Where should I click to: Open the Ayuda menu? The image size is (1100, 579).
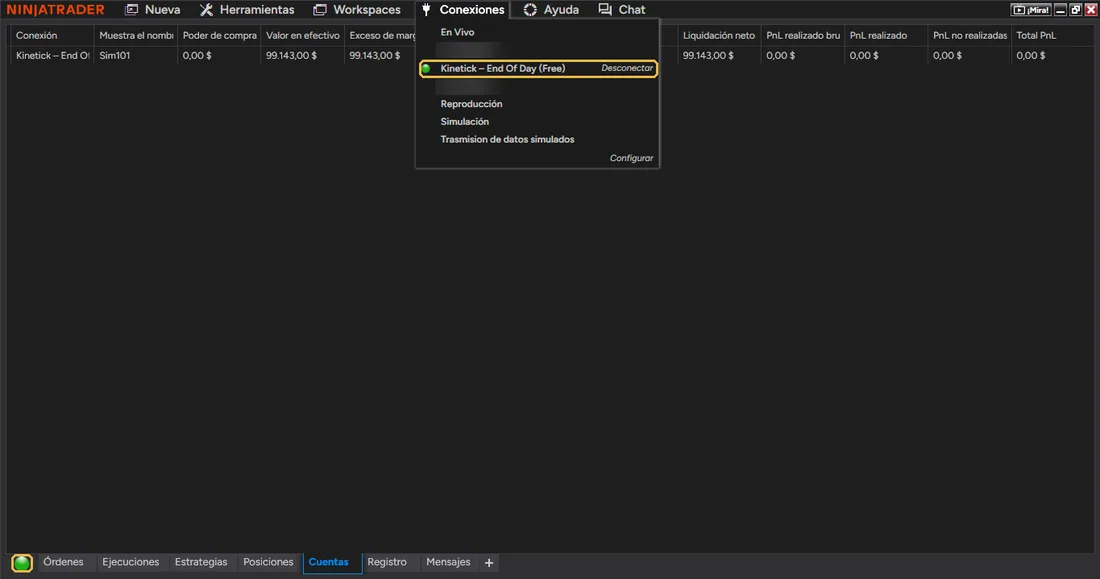(551, 10)
